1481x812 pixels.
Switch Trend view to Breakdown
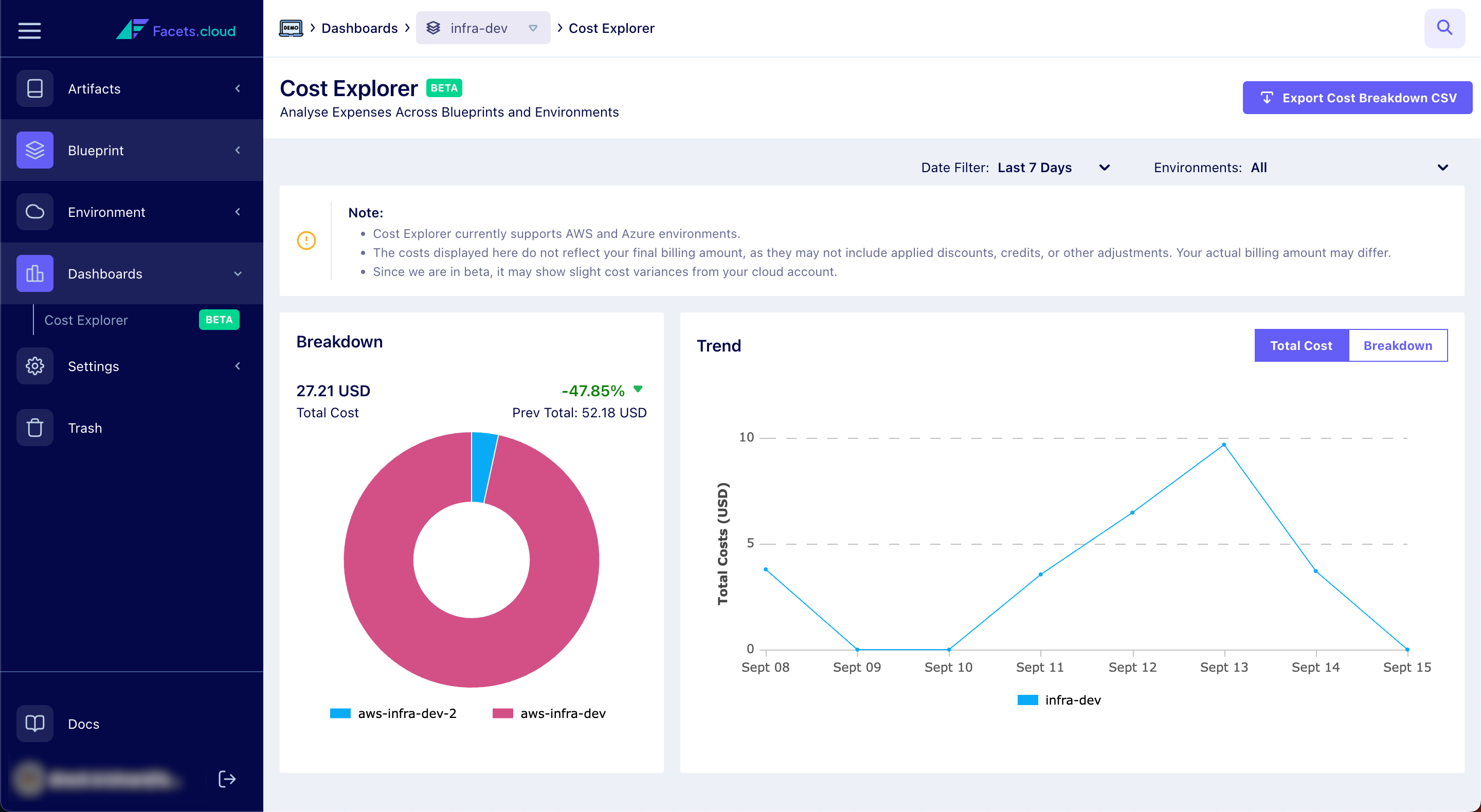click(1397, 345)
